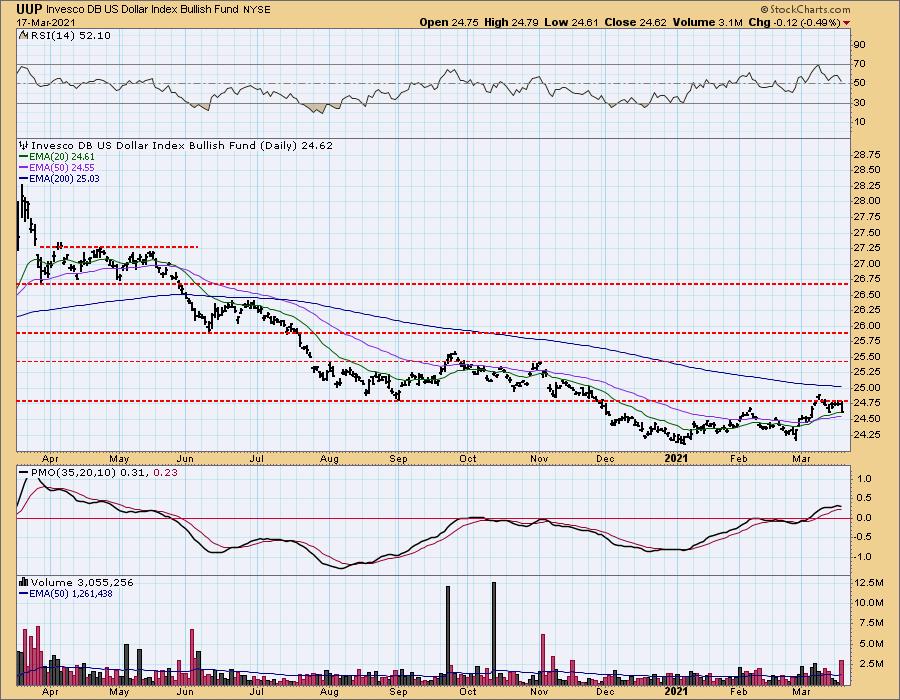Click the Open 24.75 value
The image size is (900, 700).
tap(449, 22)
